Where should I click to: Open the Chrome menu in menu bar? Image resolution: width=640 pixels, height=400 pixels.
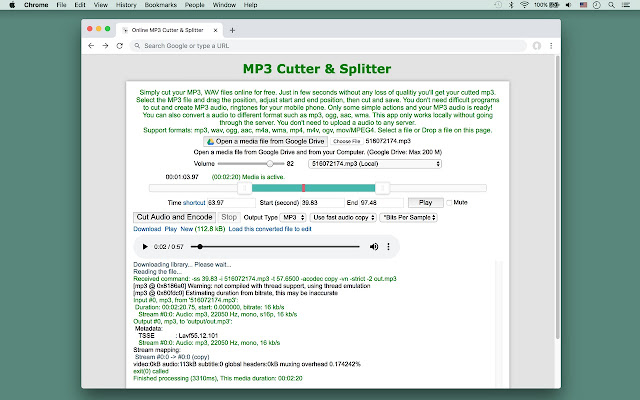[x=36, y=5]
